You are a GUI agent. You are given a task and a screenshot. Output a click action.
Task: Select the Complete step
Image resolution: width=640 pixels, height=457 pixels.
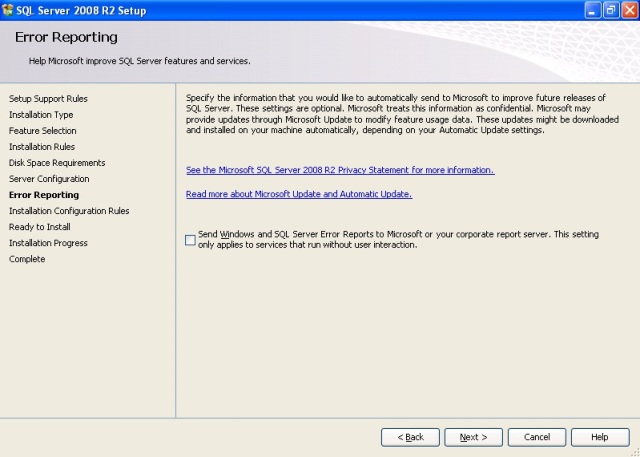pos(27,259)
